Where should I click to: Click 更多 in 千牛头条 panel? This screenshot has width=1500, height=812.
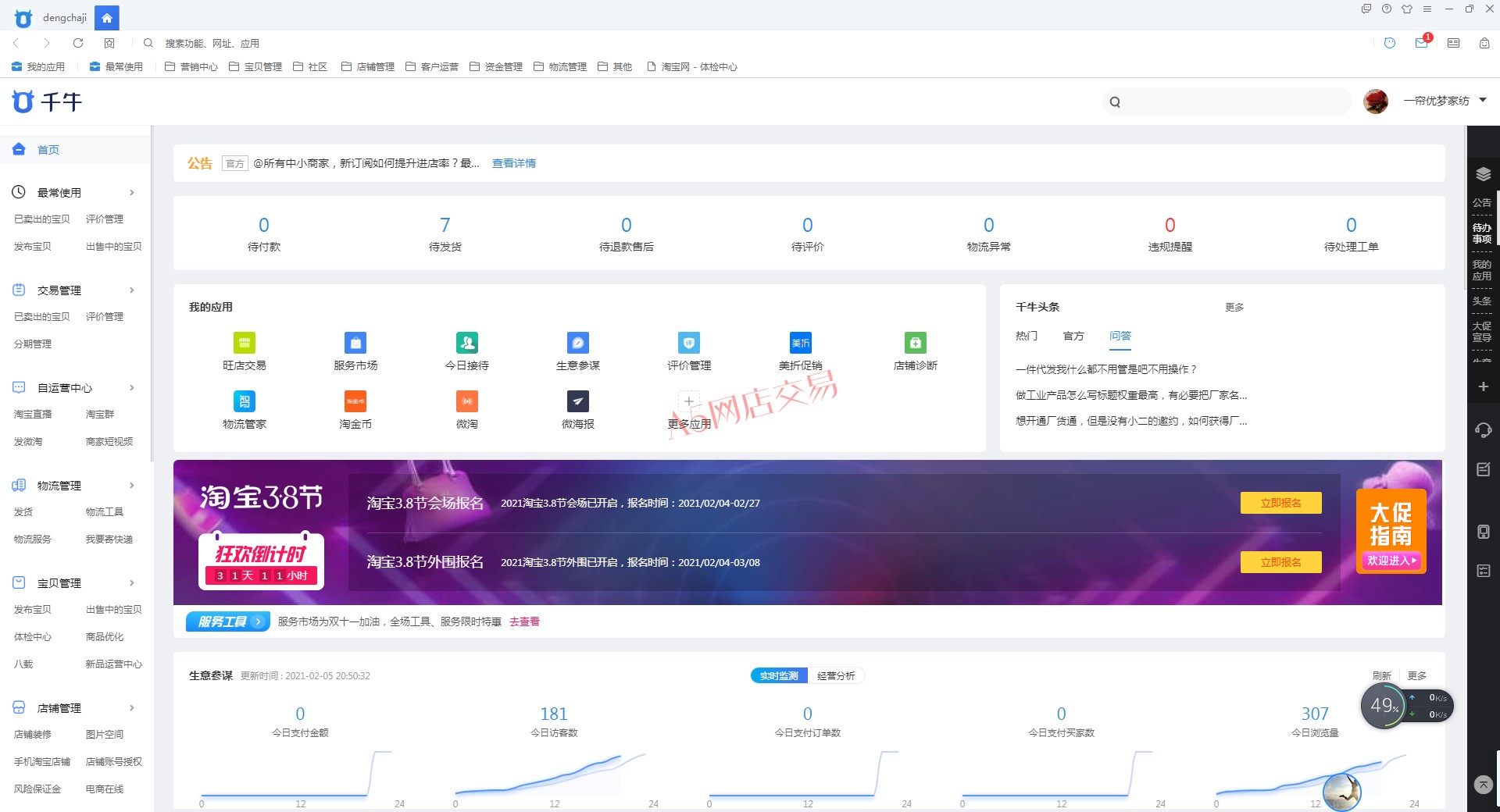point(1234,307)
